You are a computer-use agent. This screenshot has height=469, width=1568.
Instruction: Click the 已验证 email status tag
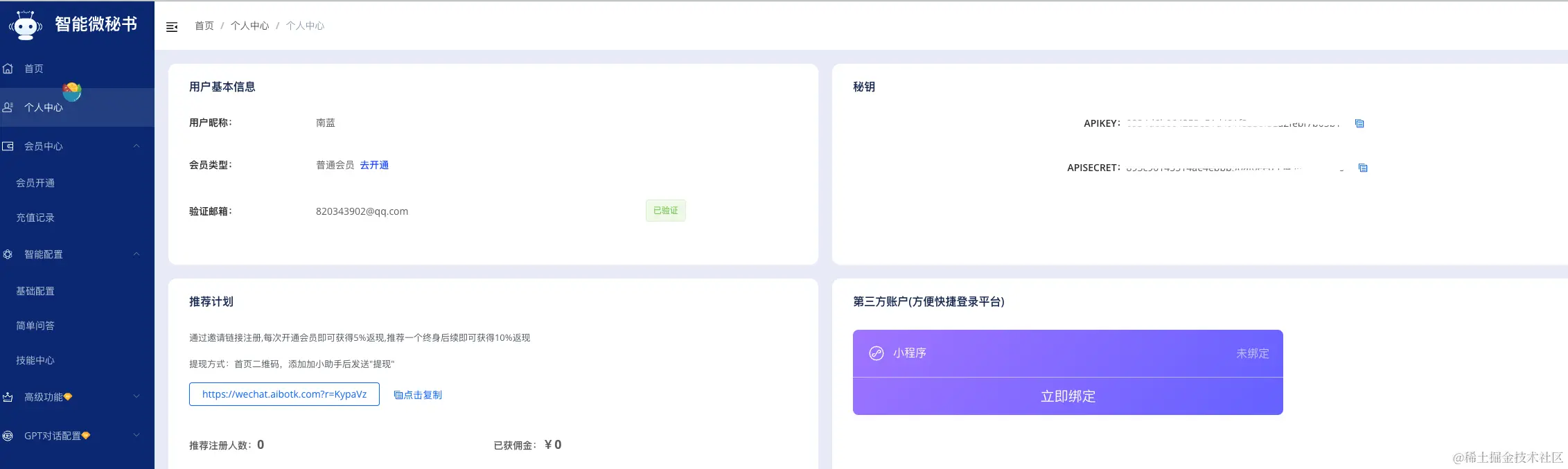[x=666, y=211]
